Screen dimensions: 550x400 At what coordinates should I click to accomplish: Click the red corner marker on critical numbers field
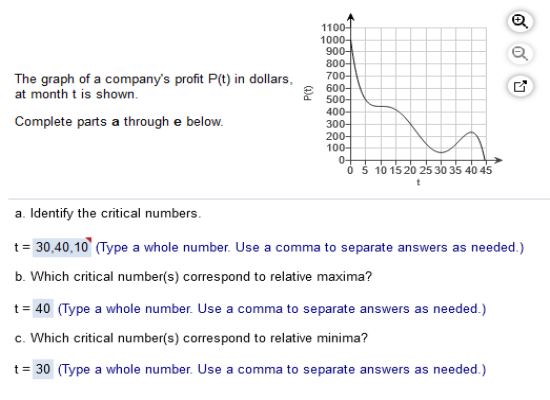click(x=88, y=240)
